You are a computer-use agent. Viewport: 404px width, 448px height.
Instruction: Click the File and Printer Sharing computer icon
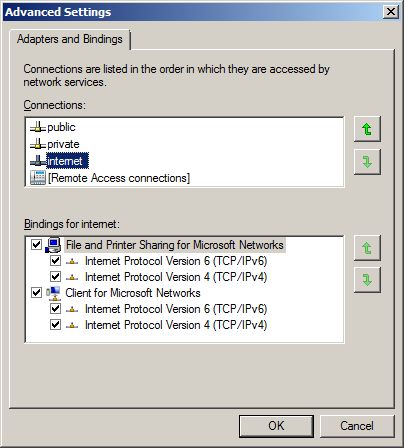pyautogui.click(x=53, y=245)
